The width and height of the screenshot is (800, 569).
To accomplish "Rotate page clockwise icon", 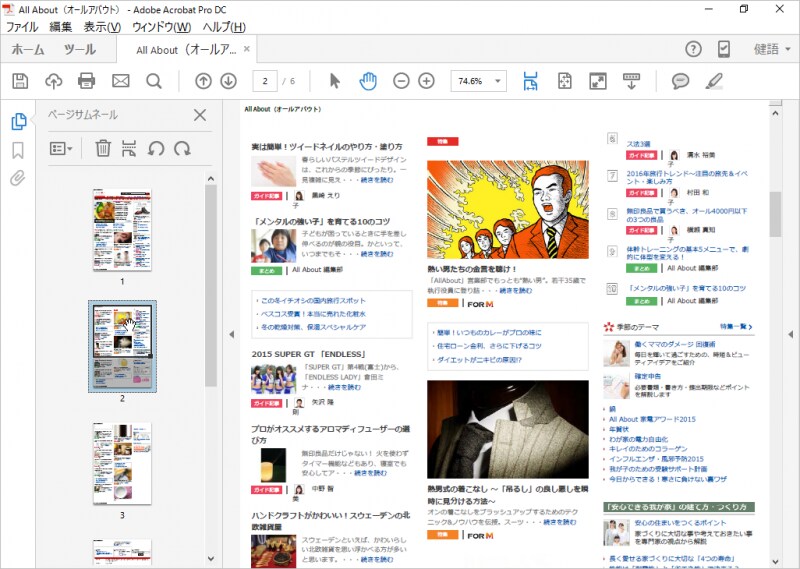I will click(182, 149).
